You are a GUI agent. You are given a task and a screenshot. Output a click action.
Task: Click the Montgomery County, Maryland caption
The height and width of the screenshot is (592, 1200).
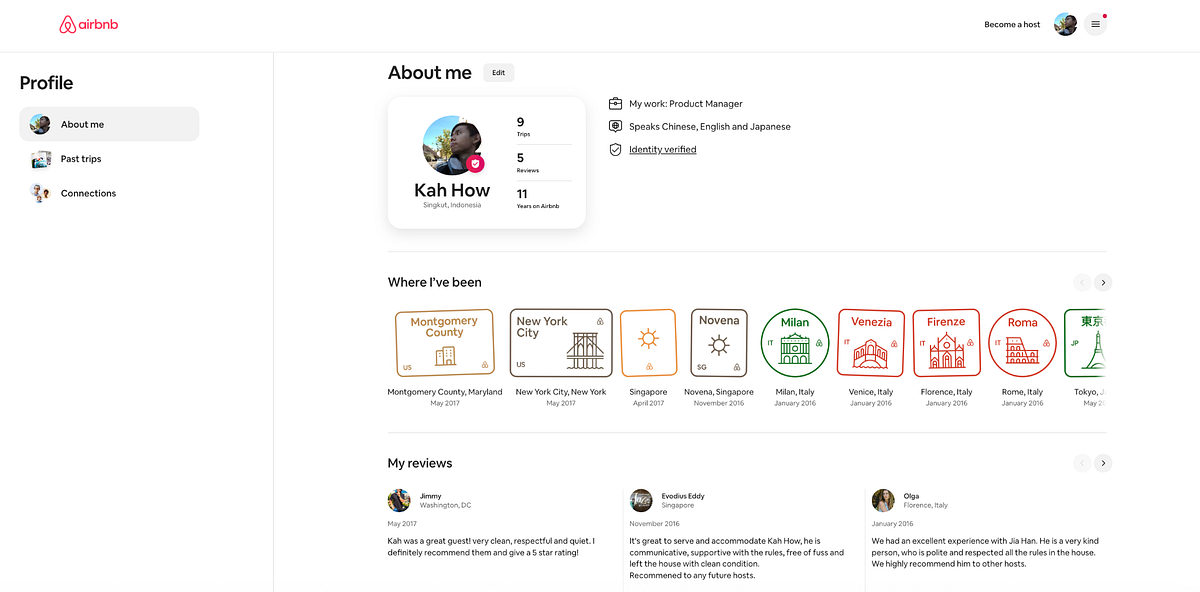click(445, 392)
